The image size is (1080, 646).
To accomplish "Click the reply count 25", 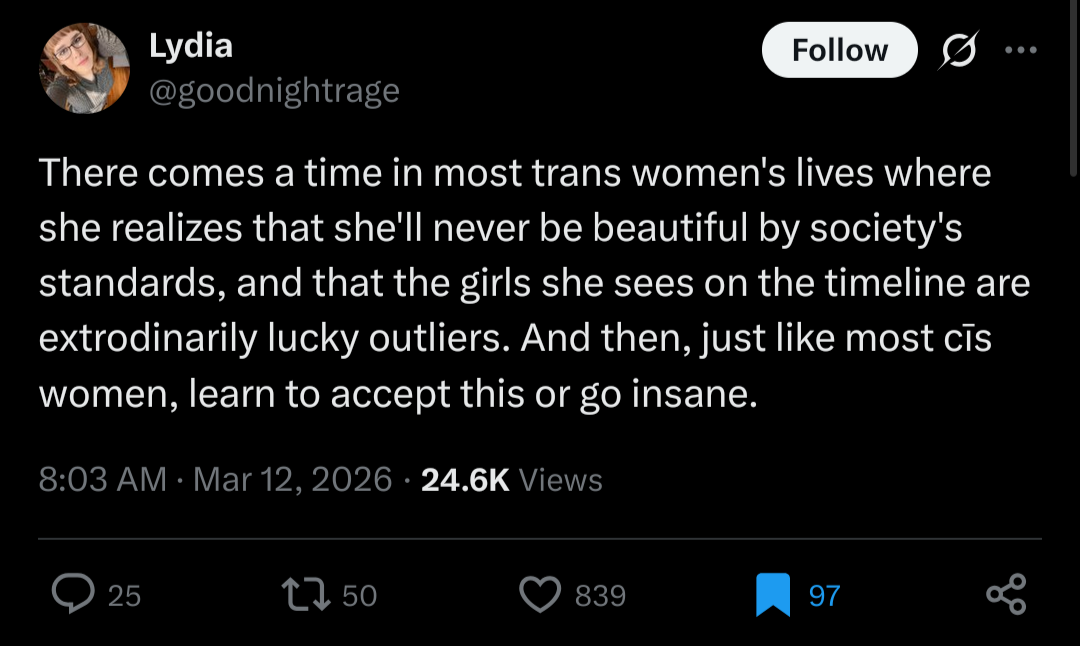I will [124, 596].
